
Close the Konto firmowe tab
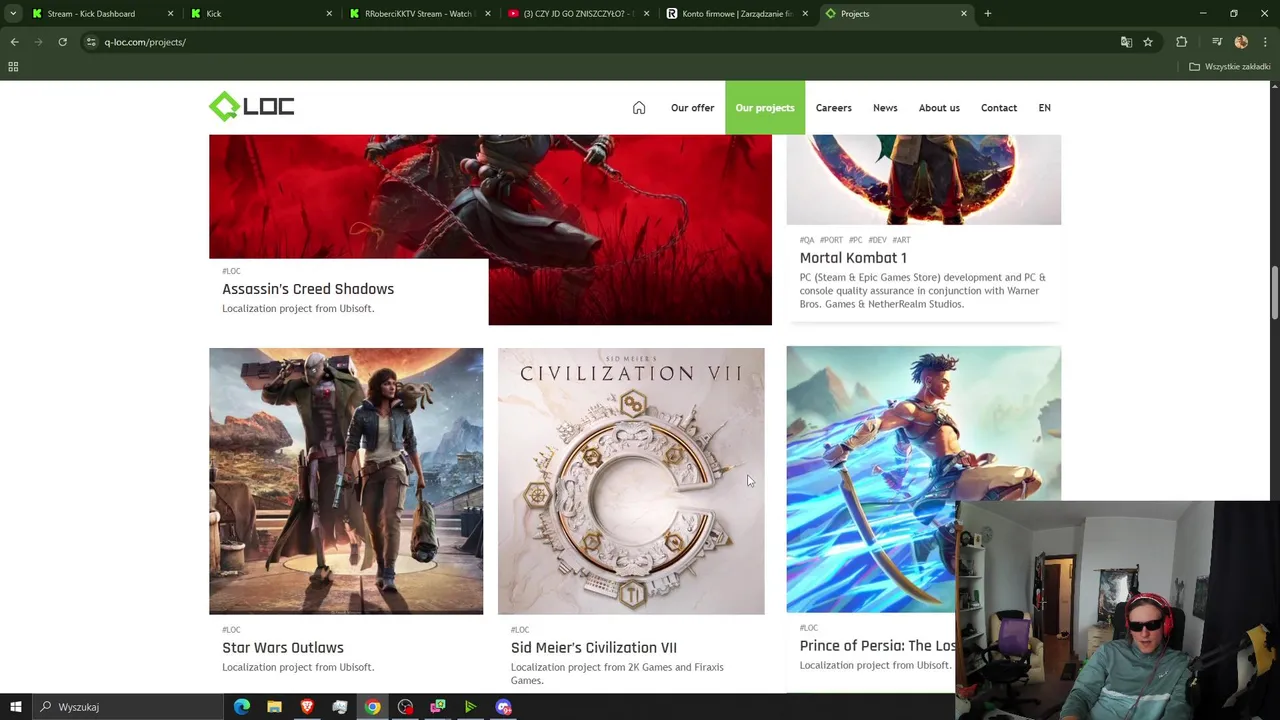805,14
